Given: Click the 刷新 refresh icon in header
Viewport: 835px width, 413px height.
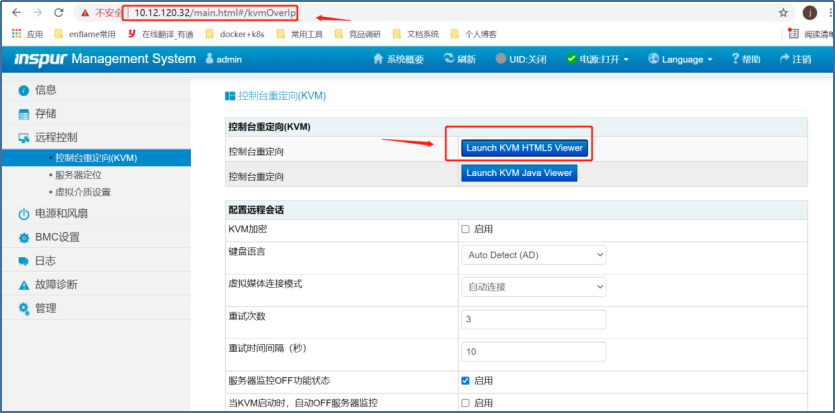Looking at the screenshot, I should click(x=447, y=59).
